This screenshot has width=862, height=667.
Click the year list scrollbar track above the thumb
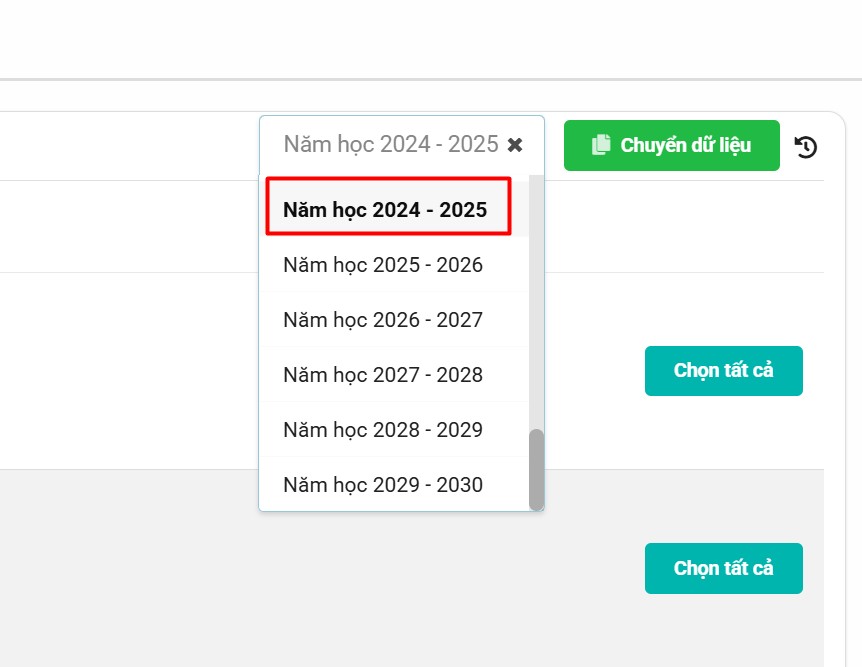click(537, 300)
